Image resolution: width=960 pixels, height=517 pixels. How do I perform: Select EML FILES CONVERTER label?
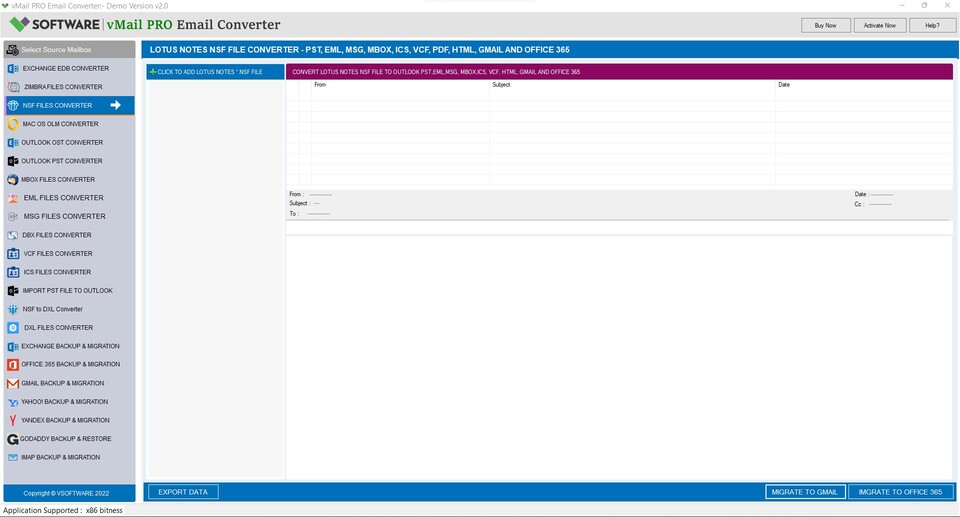point(64,198)
